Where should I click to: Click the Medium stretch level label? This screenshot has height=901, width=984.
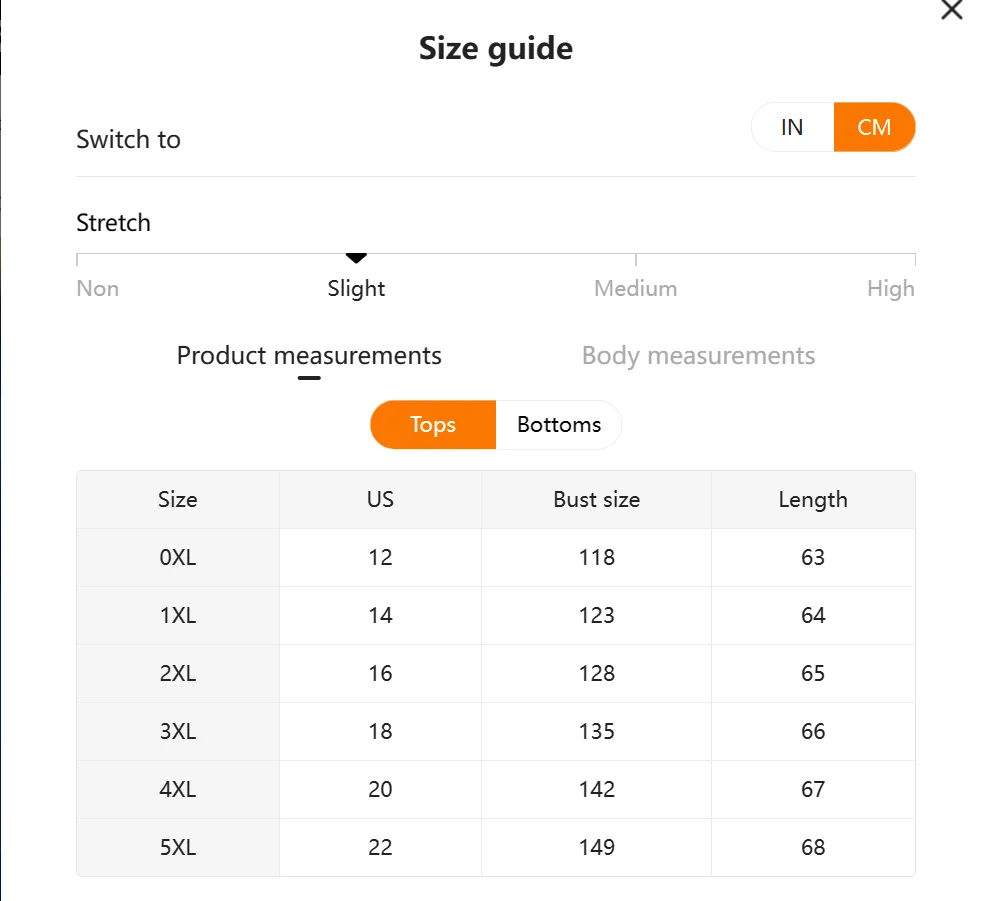coord(636,289)
